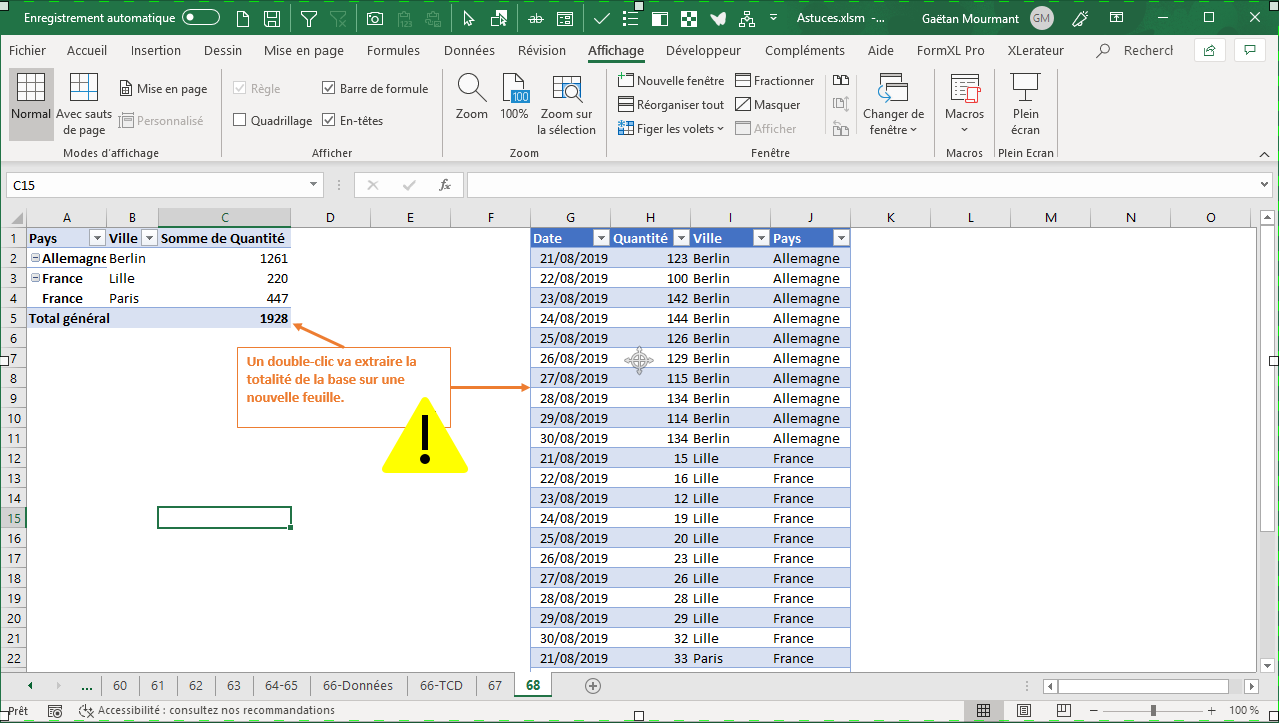1279x723 pixels.
Task: Uncheck the Barre de formule checkbox
Action: click(x=329, y=89)
